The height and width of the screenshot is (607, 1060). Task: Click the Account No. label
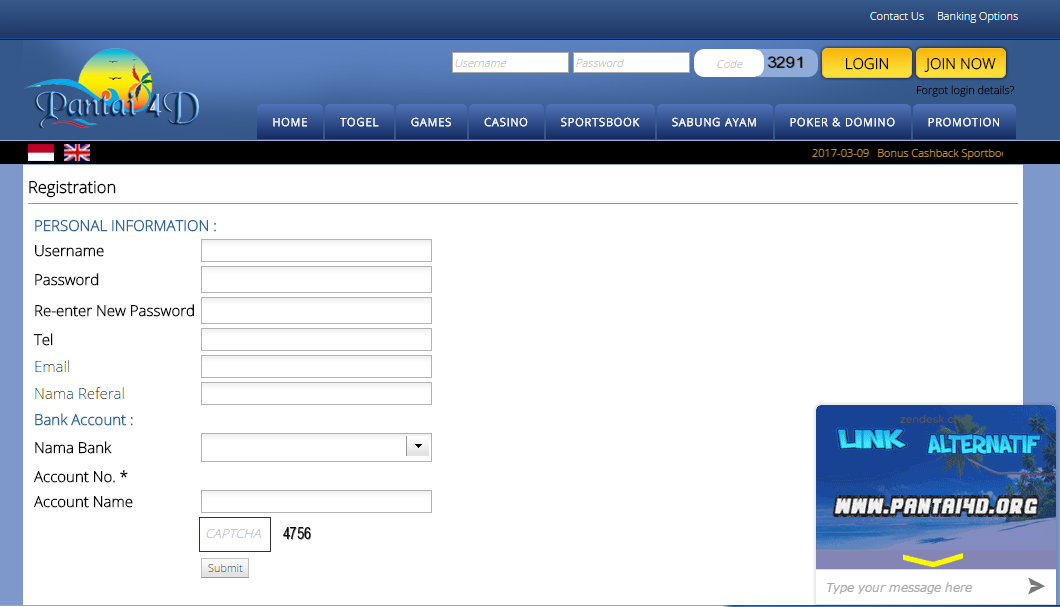(x=80, y=477)
